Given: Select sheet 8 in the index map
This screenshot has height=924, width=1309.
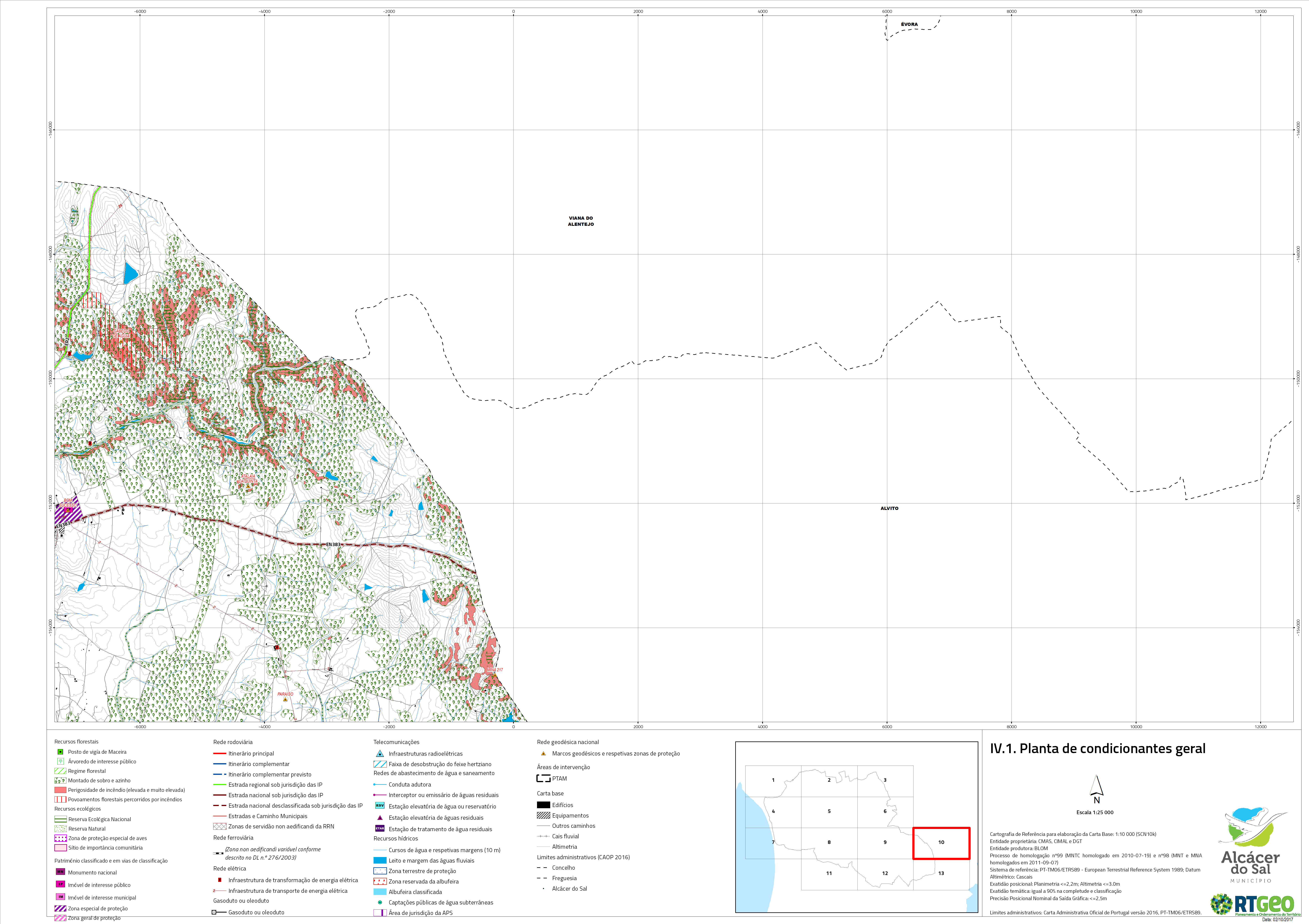Looking at the screenshot, I should [829, 843].
